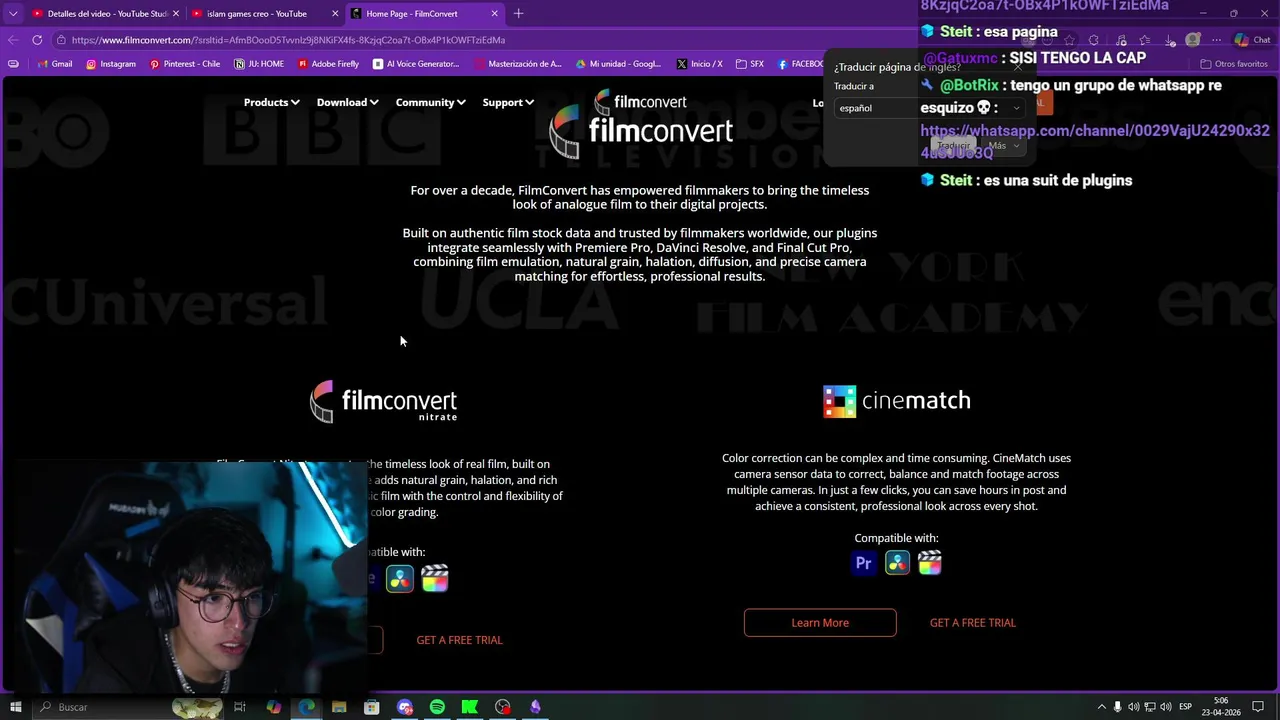
Task: Expand the Más options in translate popup
Action: [x=1002, y=145]
